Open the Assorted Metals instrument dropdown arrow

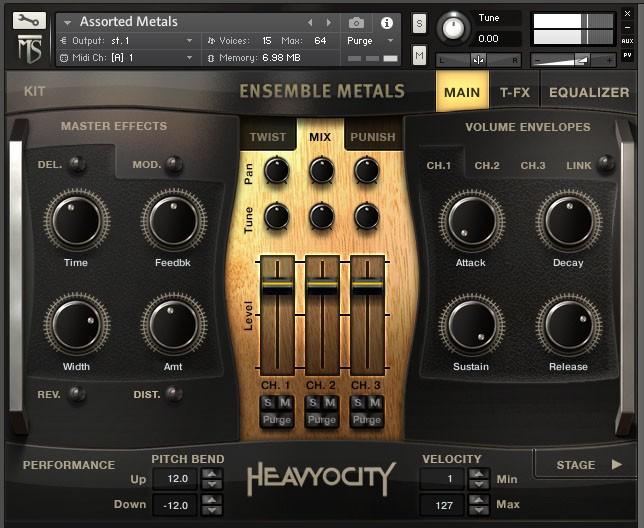coord(67,23)
